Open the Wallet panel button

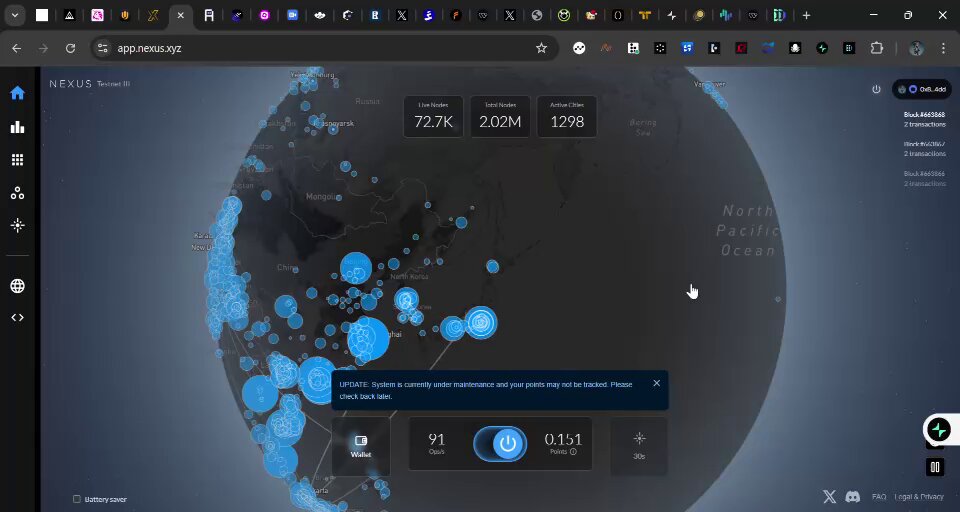point(361,446)
